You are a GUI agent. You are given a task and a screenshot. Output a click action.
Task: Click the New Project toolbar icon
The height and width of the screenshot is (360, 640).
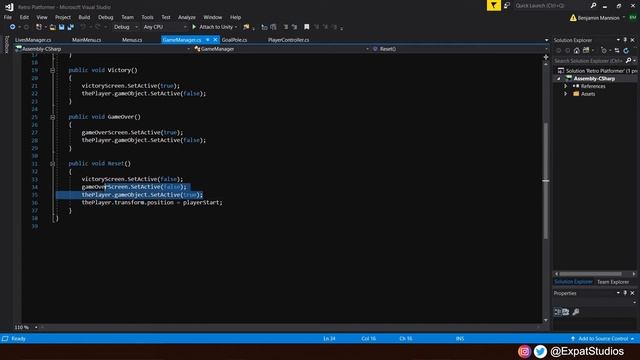(39, 27)
